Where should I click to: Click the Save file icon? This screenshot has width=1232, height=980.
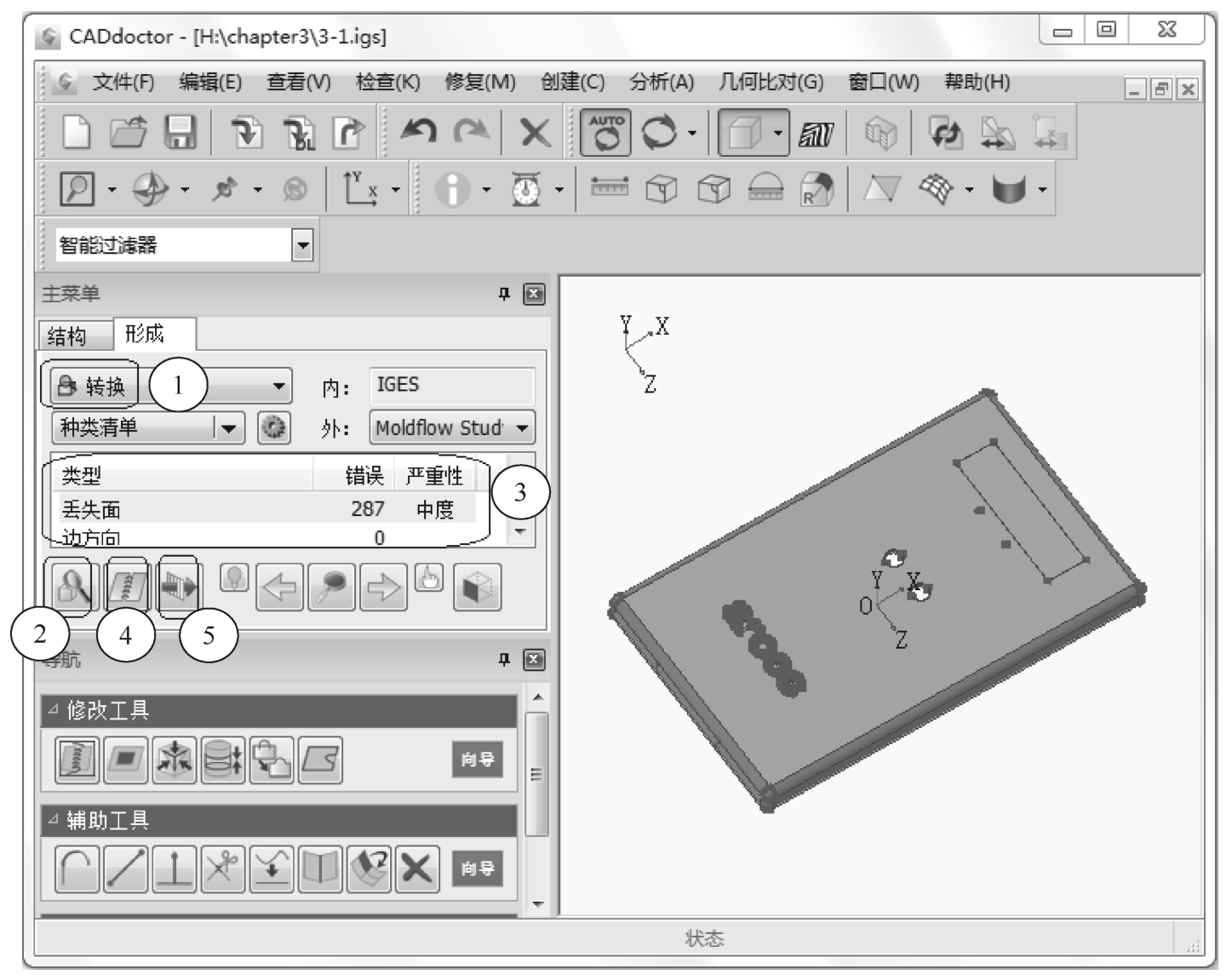click(x=180, y=133)
